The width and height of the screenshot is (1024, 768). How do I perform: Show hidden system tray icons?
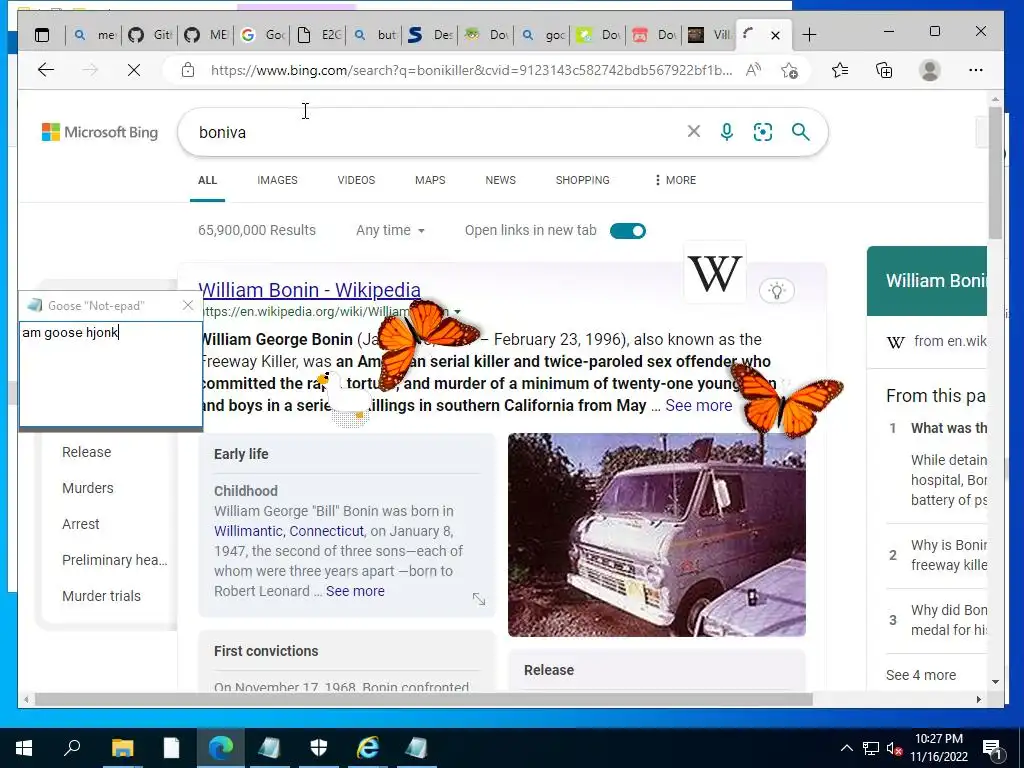(846, 748)
